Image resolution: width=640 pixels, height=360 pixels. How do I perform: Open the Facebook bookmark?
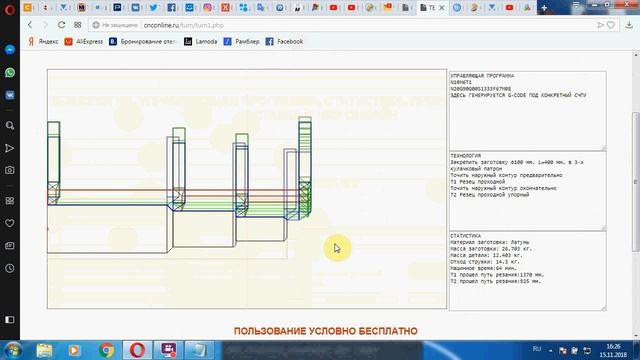(x=284, y=42)
